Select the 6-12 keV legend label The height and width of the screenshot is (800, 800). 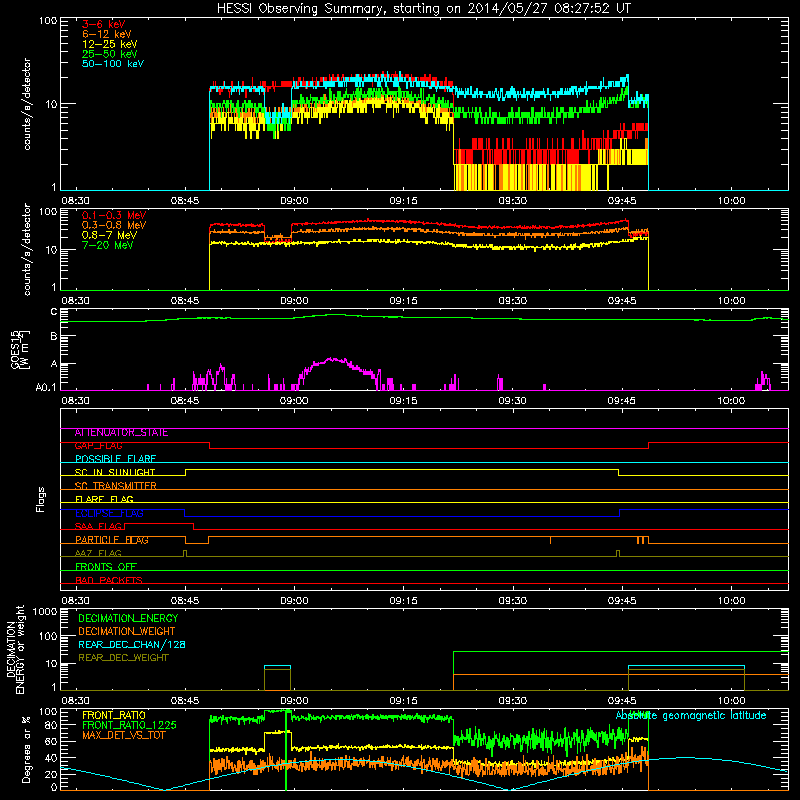tap(107, 34)
